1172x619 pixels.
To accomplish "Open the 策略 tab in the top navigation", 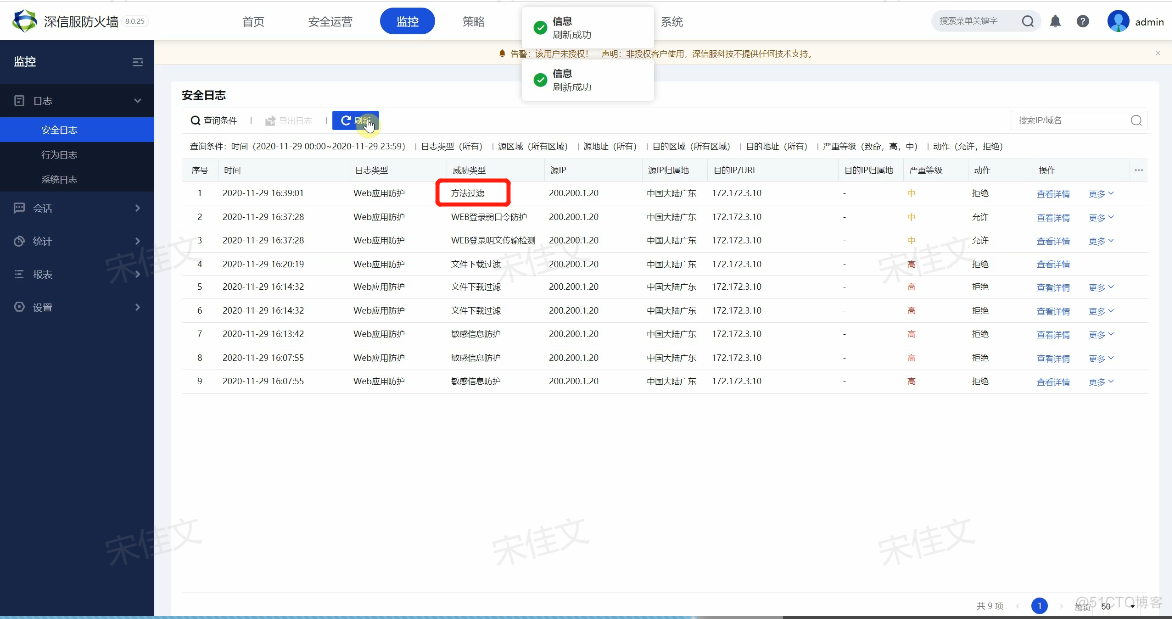I will point(474,20).
